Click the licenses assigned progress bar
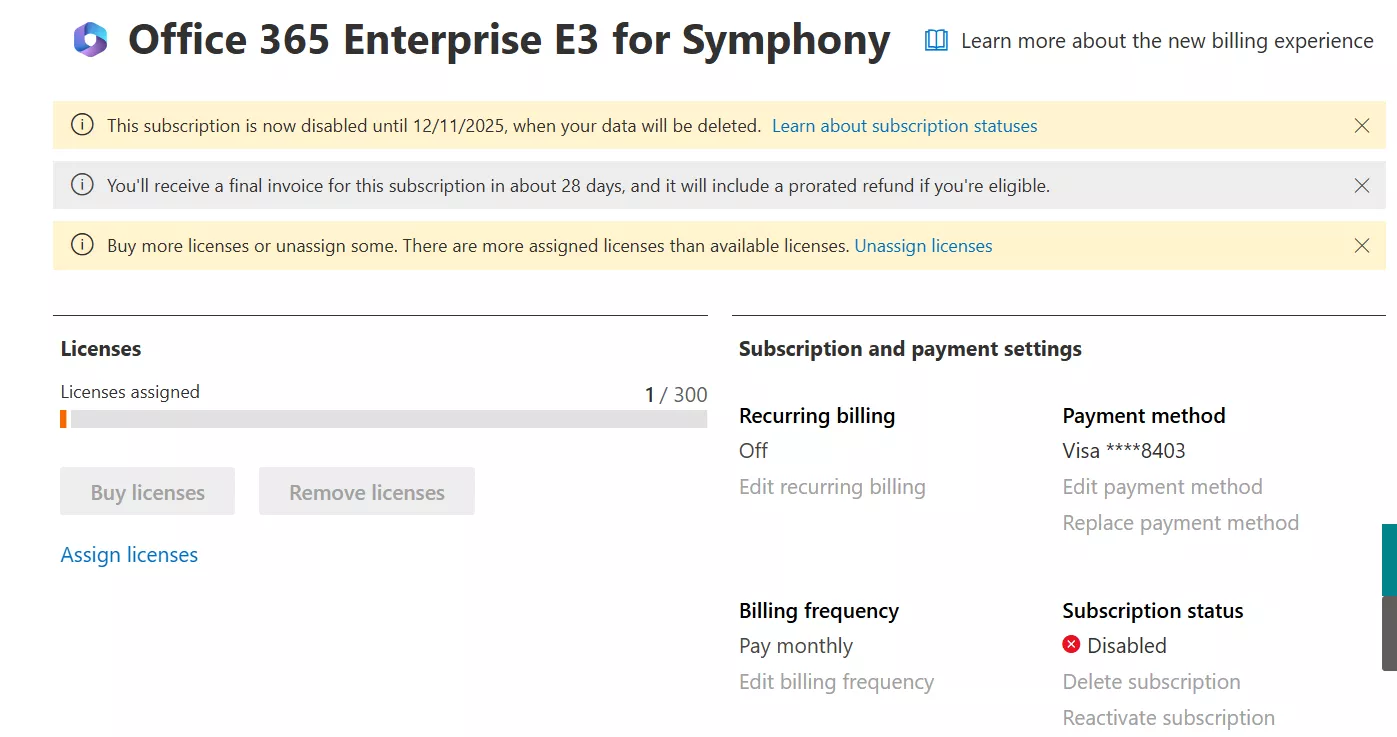The image size is (1397, 737). (x=384, y=419)
